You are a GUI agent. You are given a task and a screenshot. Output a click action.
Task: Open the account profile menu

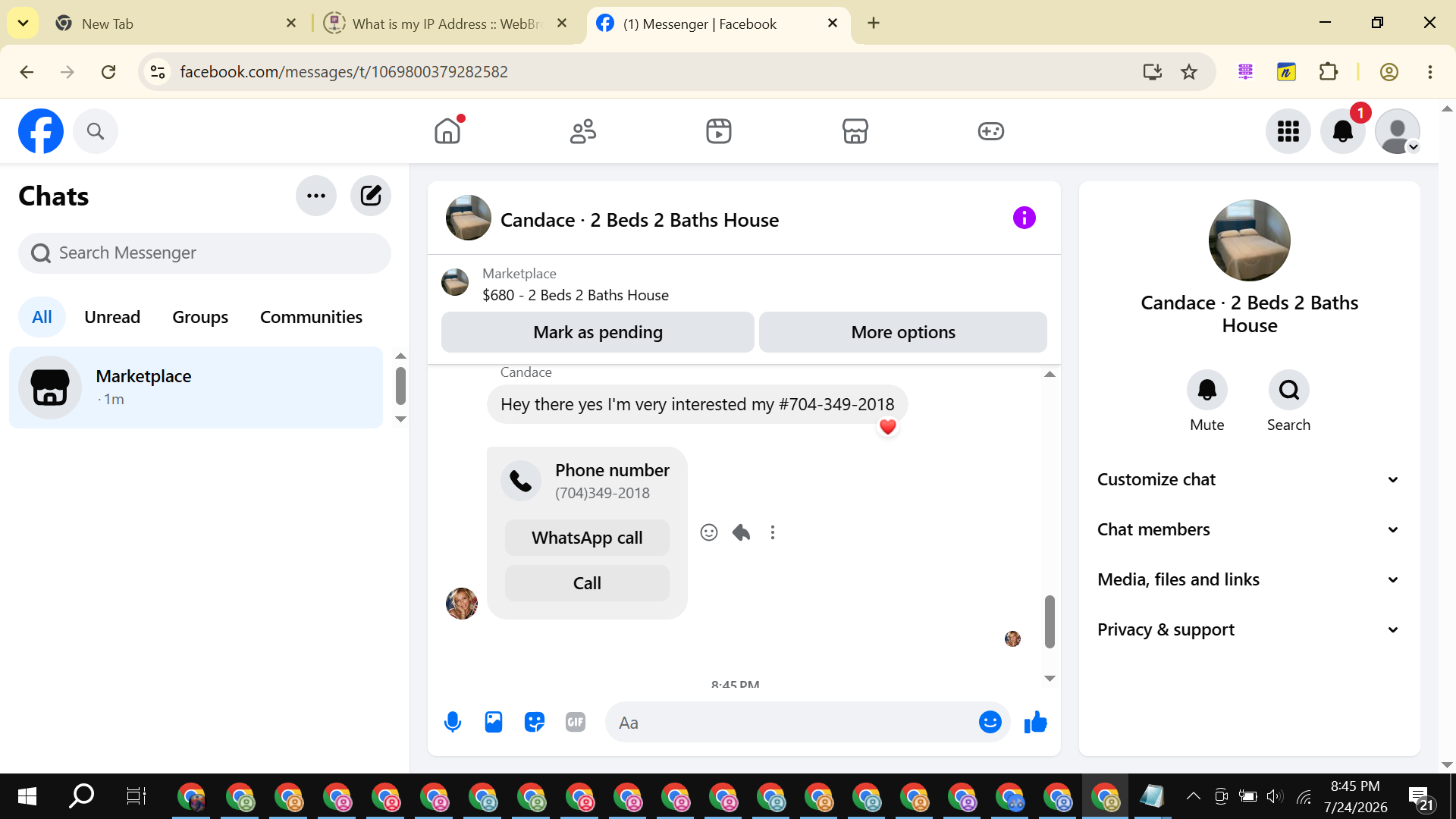[x=1398, y=131]
